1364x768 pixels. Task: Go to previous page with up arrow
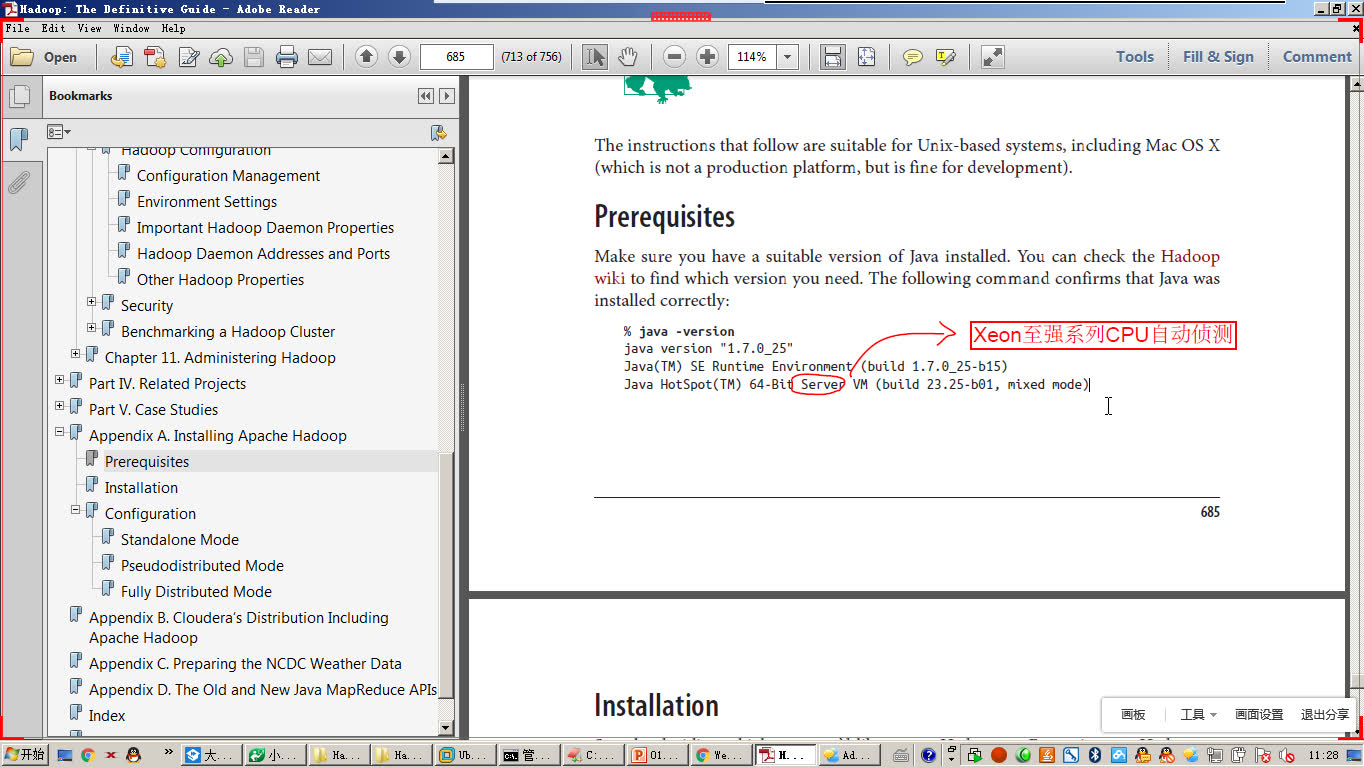pyautogui.click(x=367, y=57)
